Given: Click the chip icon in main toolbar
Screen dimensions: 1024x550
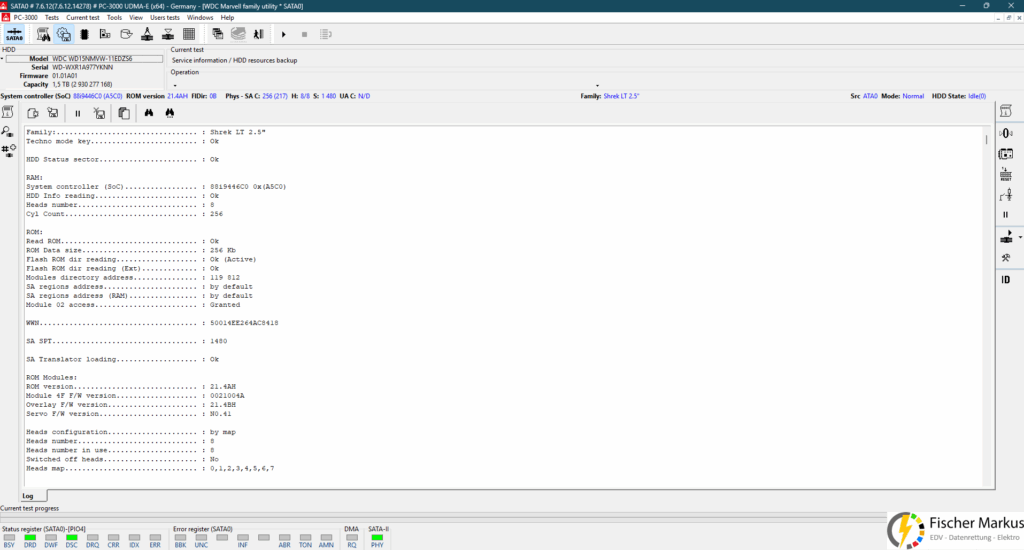Looking at the screenshot, I should click(84, 35).
